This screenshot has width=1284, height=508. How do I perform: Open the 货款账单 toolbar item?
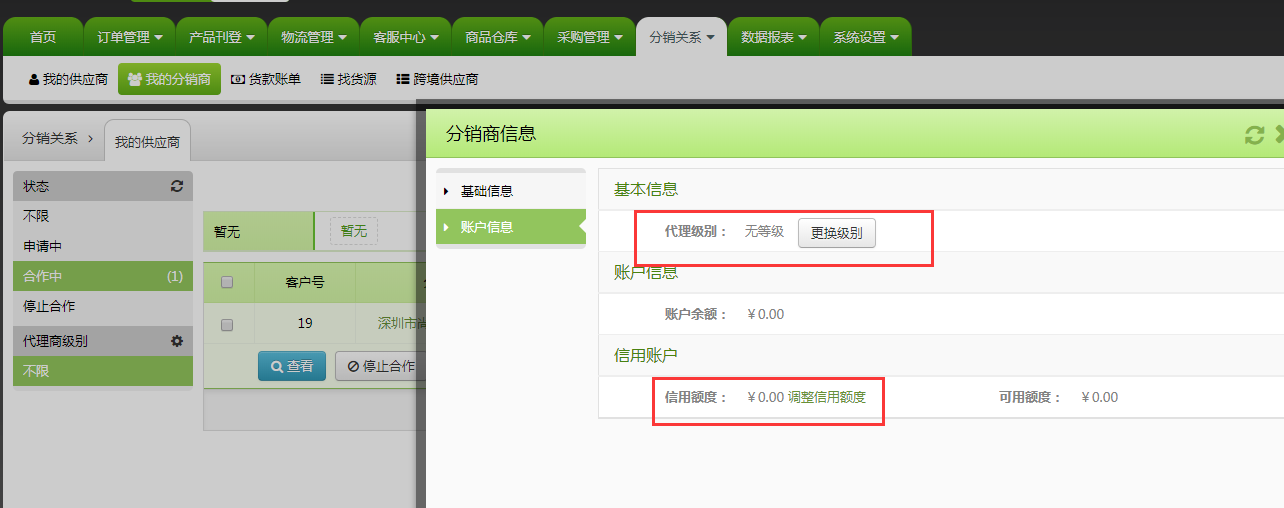[x=266, y=79]
